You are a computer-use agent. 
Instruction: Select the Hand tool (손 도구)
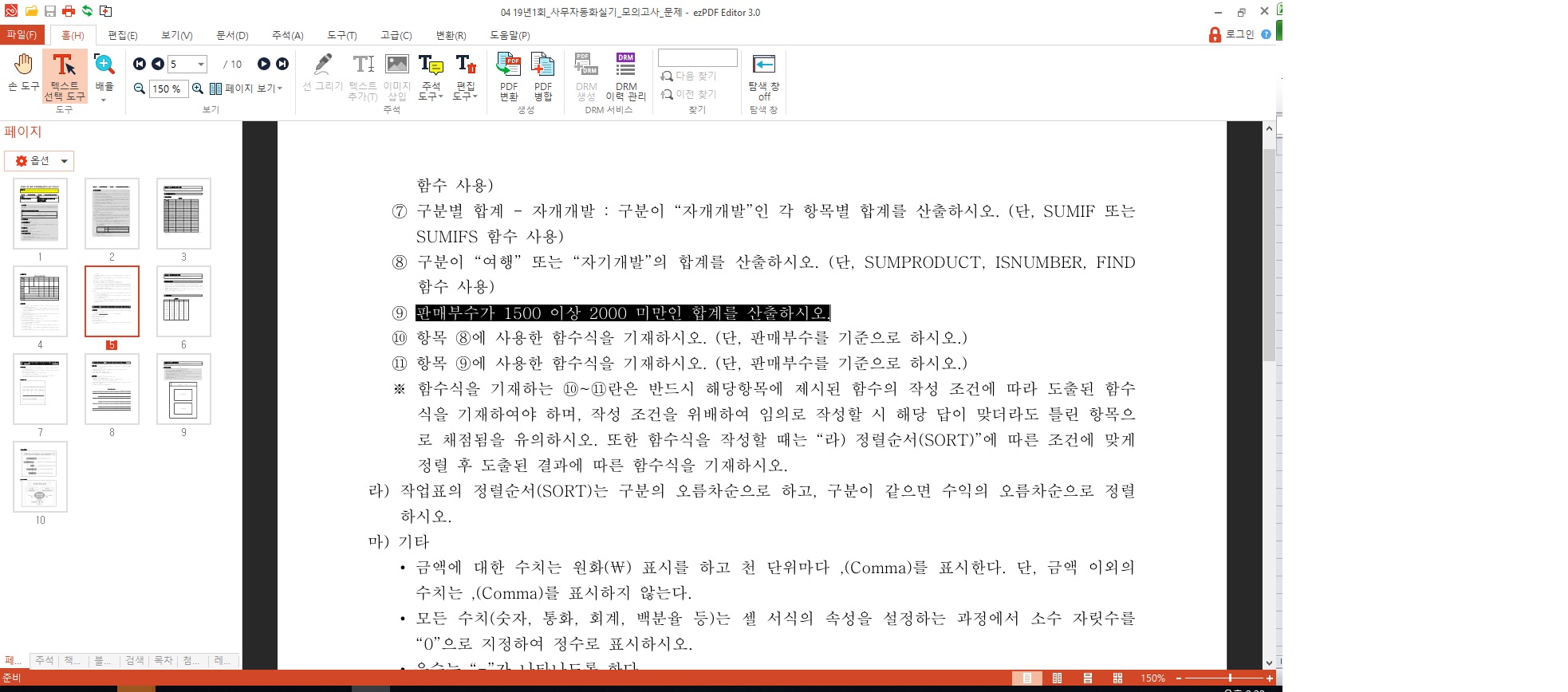pyautogui.click(x=23, y=72)
